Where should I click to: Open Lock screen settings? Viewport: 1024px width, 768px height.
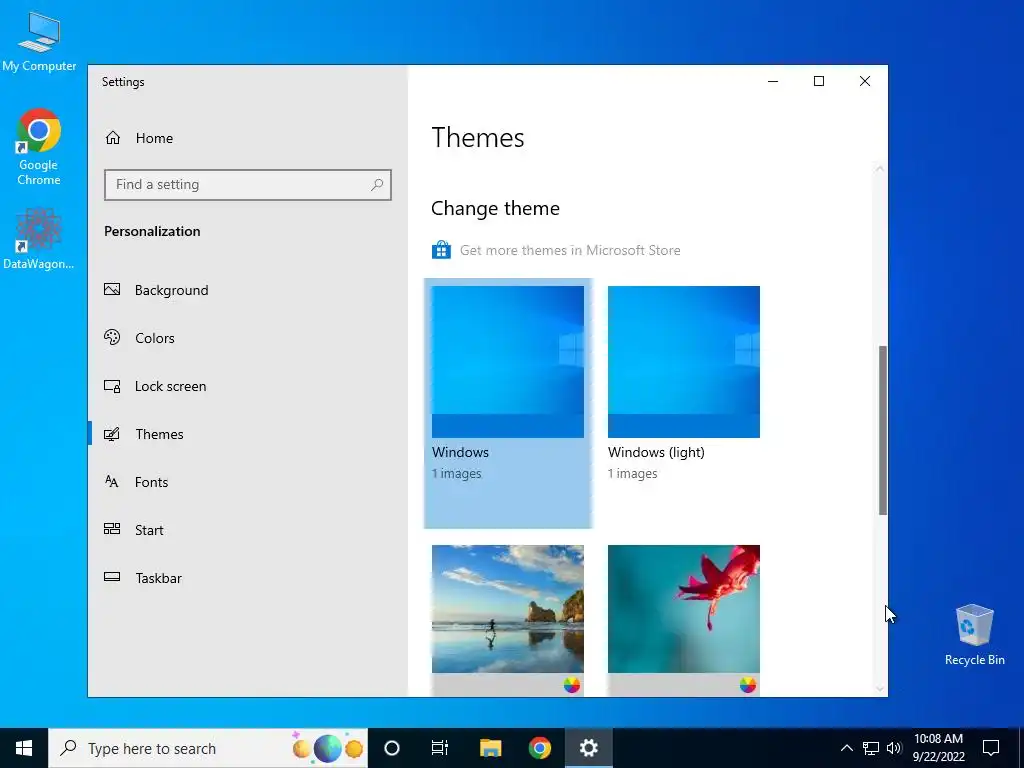pos(248,386)
